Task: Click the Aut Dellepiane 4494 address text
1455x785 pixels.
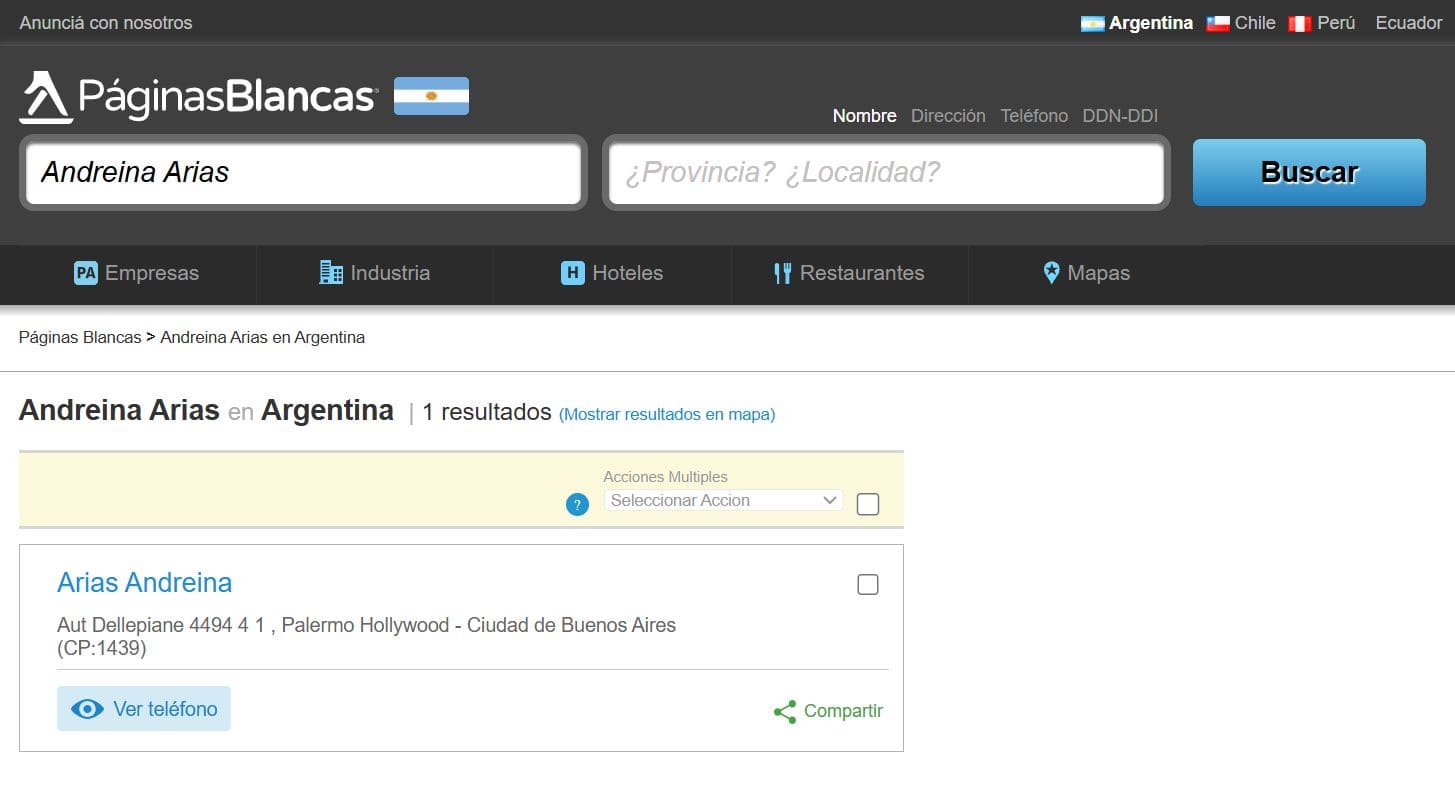Action: pyautogui.click(x=366, y=637)
